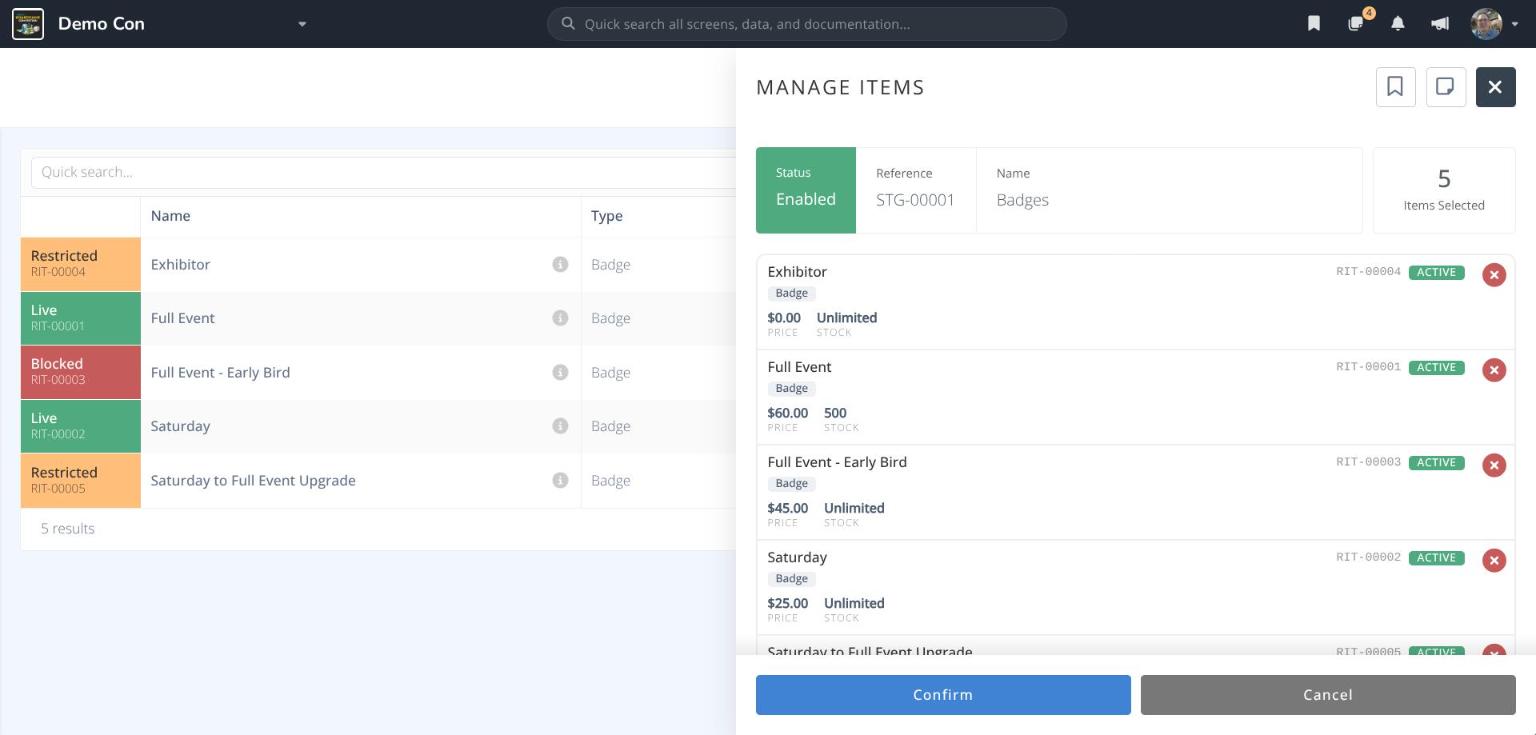Open the stacked items icon with badge 4

click(x=1356, y=24)
